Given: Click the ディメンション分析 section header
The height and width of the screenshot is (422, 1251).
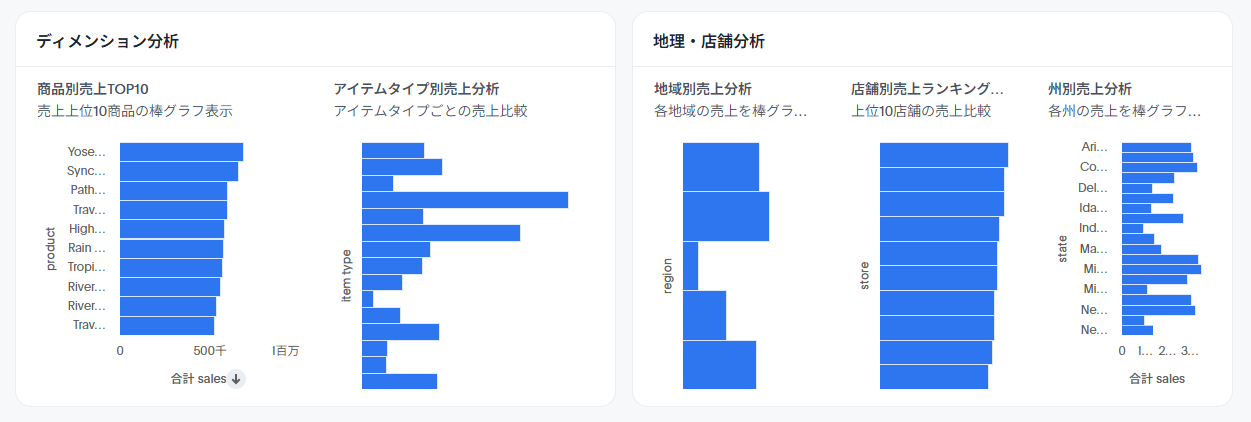Looking at the screenshot, I should click(x=108, y=41).
